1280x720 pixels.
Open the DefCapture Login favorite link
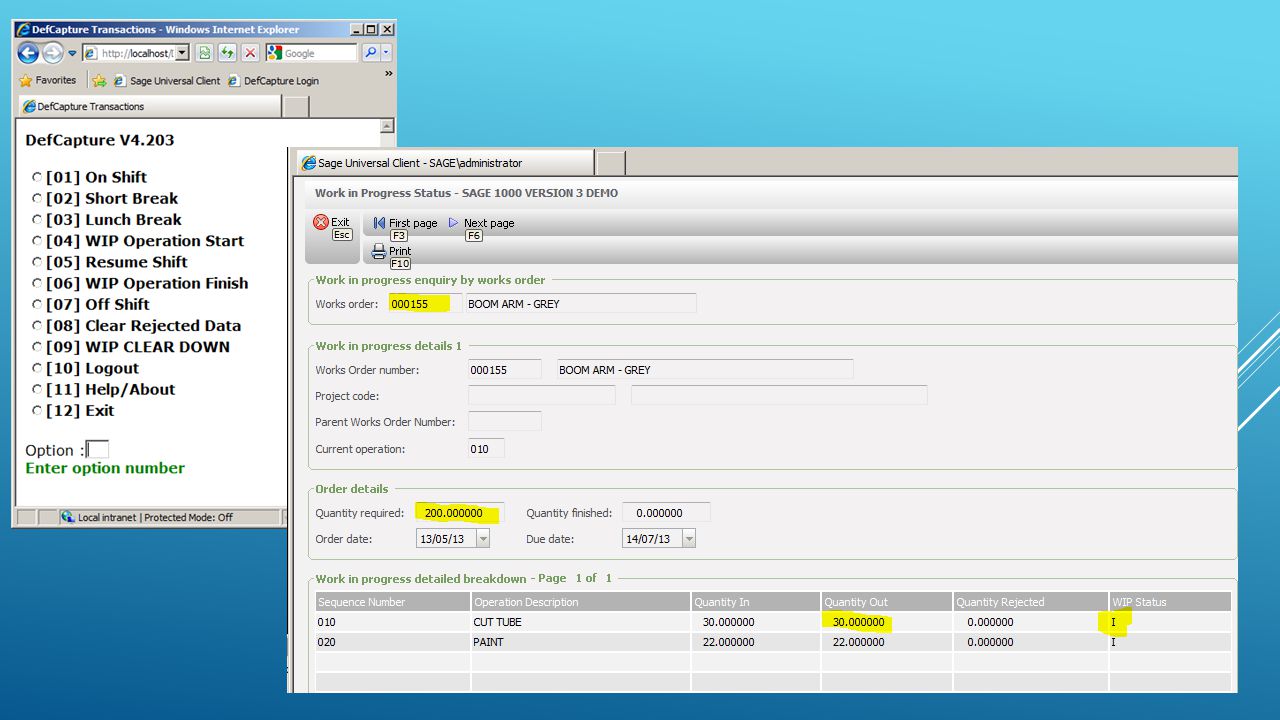(273, 81)
